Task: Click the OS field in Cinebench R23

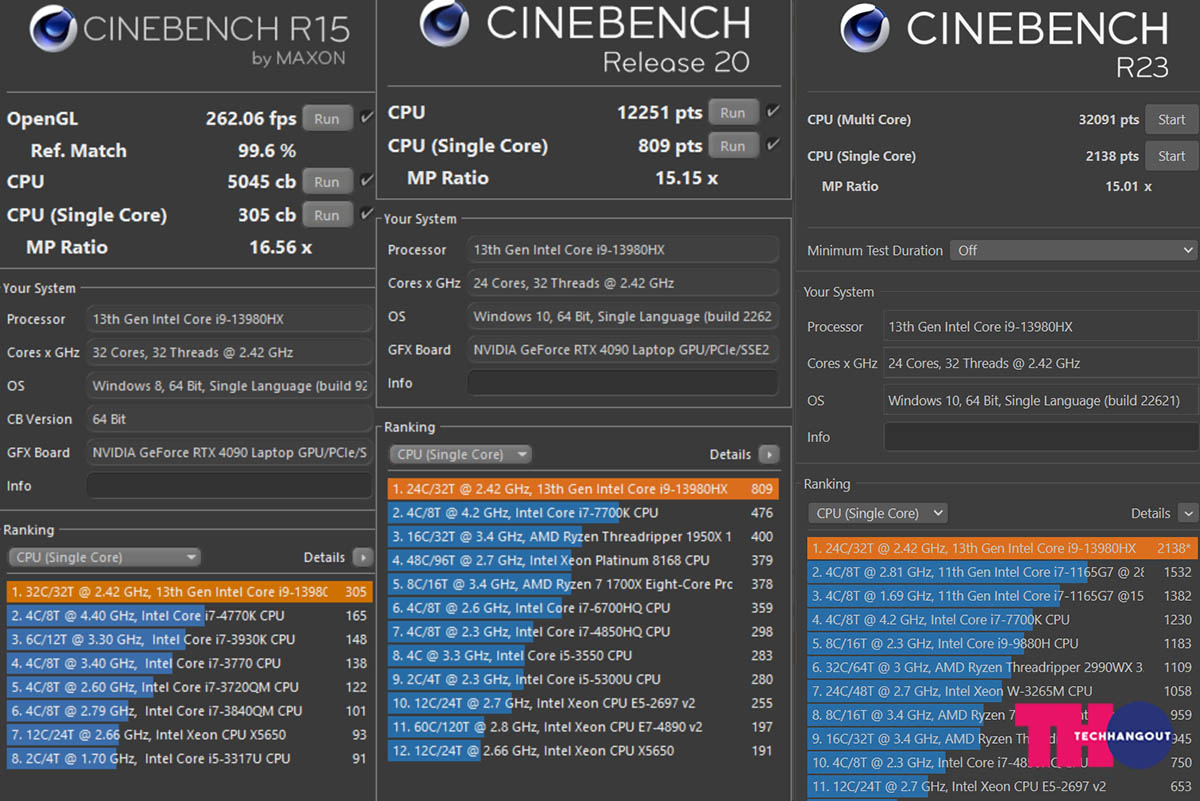Action: pos(1041,400)
